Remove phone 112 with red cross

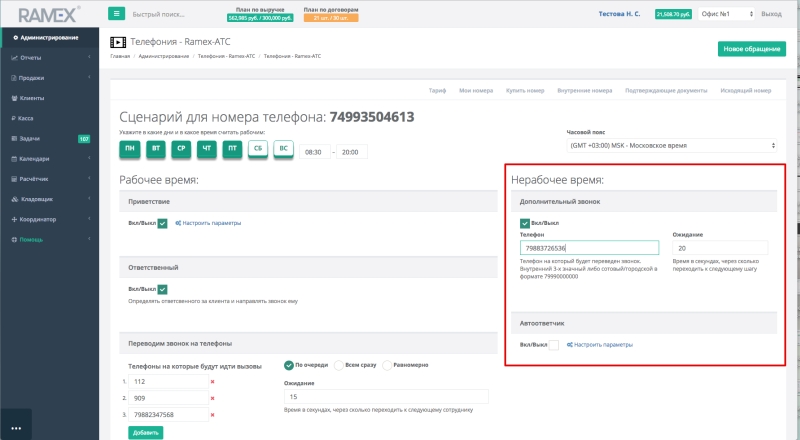point(212,382)
